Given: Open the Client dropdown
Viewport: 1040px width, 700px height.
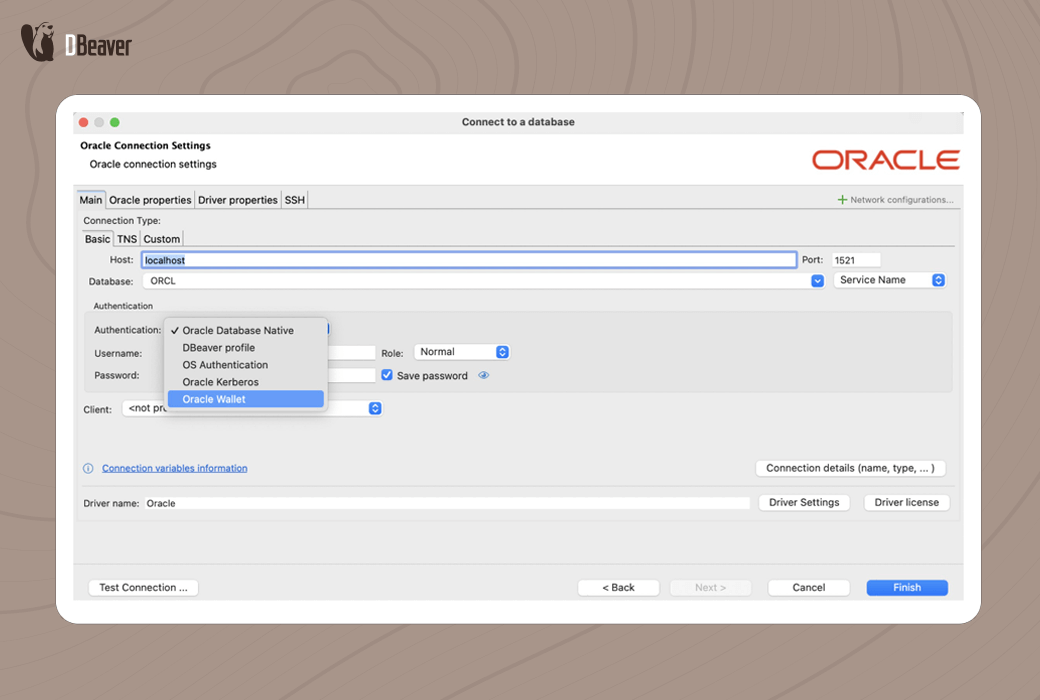Looking at the screenshot, I should point(375,408).
